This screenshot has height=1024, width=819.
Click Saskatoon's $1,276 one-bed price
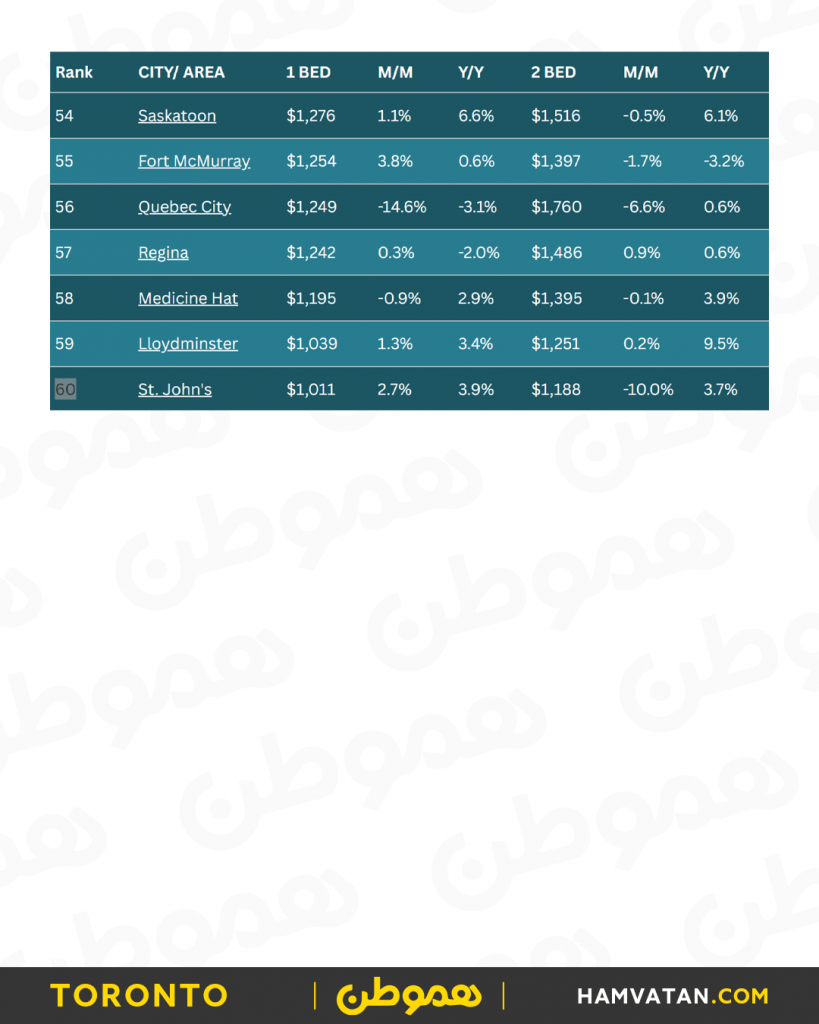coord(311,116)
